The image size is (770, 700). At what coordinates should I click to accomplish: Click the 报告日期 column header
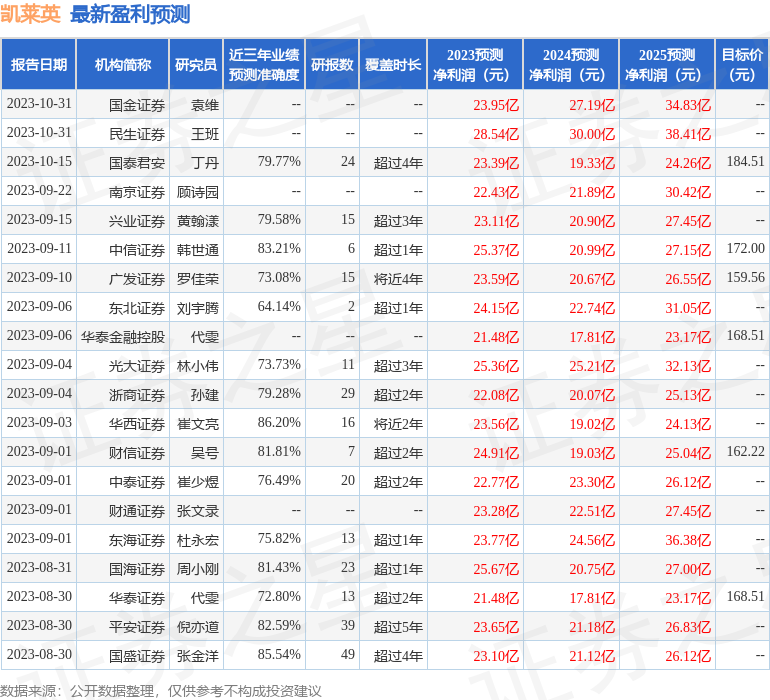(x=38, y=64)
